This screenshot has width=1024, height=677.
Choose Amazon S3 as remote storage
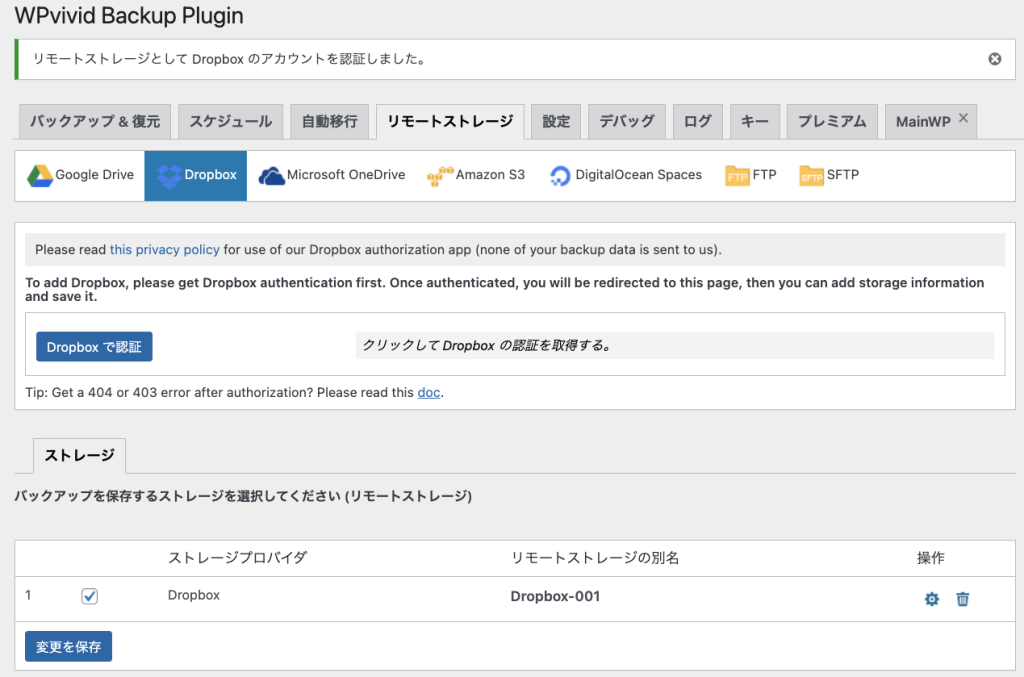pos(475,174)
